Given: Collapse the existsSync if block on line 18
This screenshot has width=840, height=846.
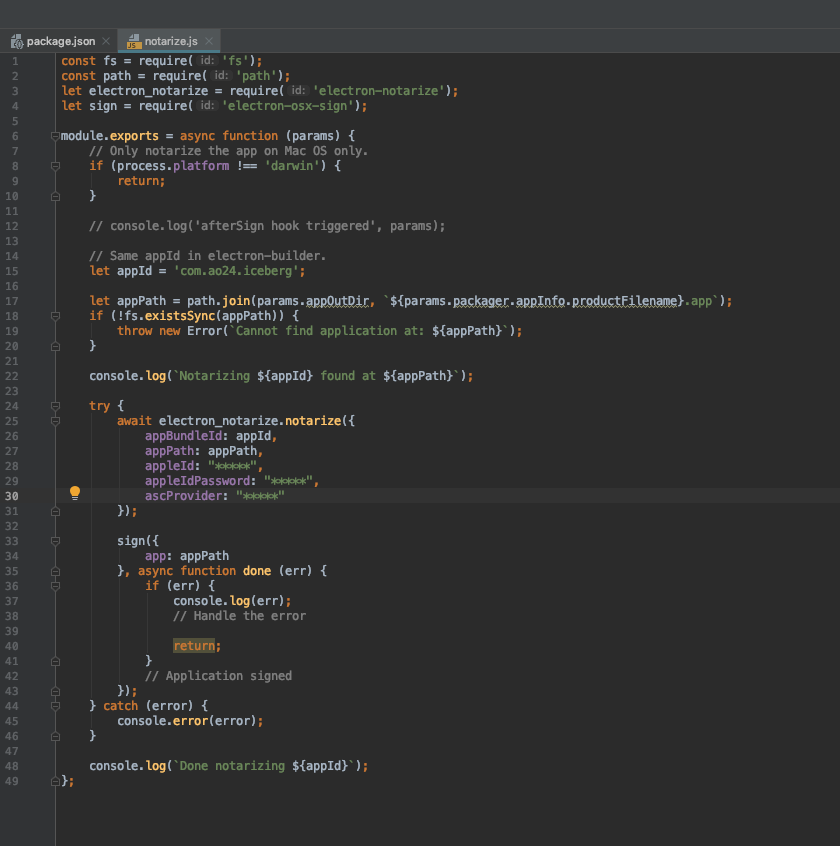Looking at the screenshot, I should (55, 316).
